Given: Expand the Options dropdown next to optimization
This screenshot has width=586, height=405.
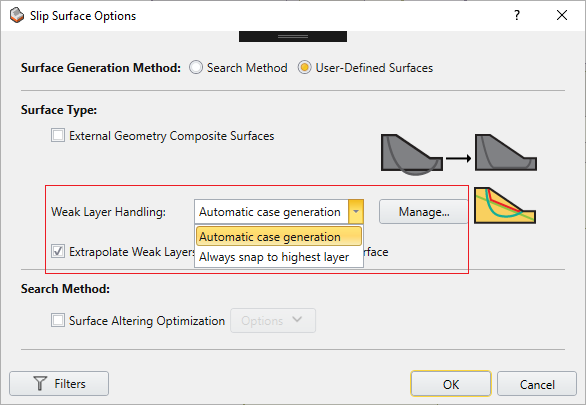Looking at the screenshot, I should click(x=273, y=320).
